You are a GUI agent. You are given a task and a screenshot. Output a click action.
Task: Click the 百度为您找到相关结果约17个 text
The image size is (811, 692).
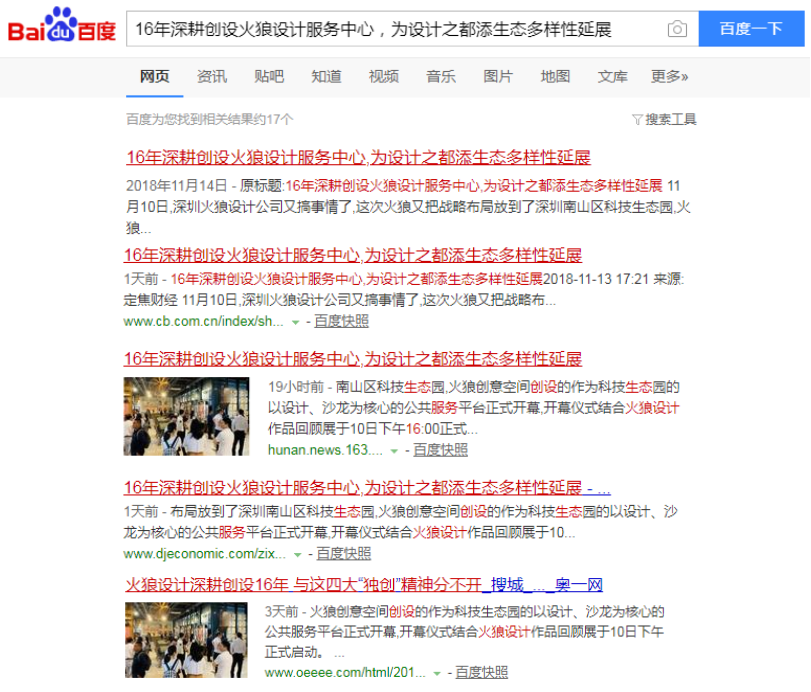(x=209, y=119)
